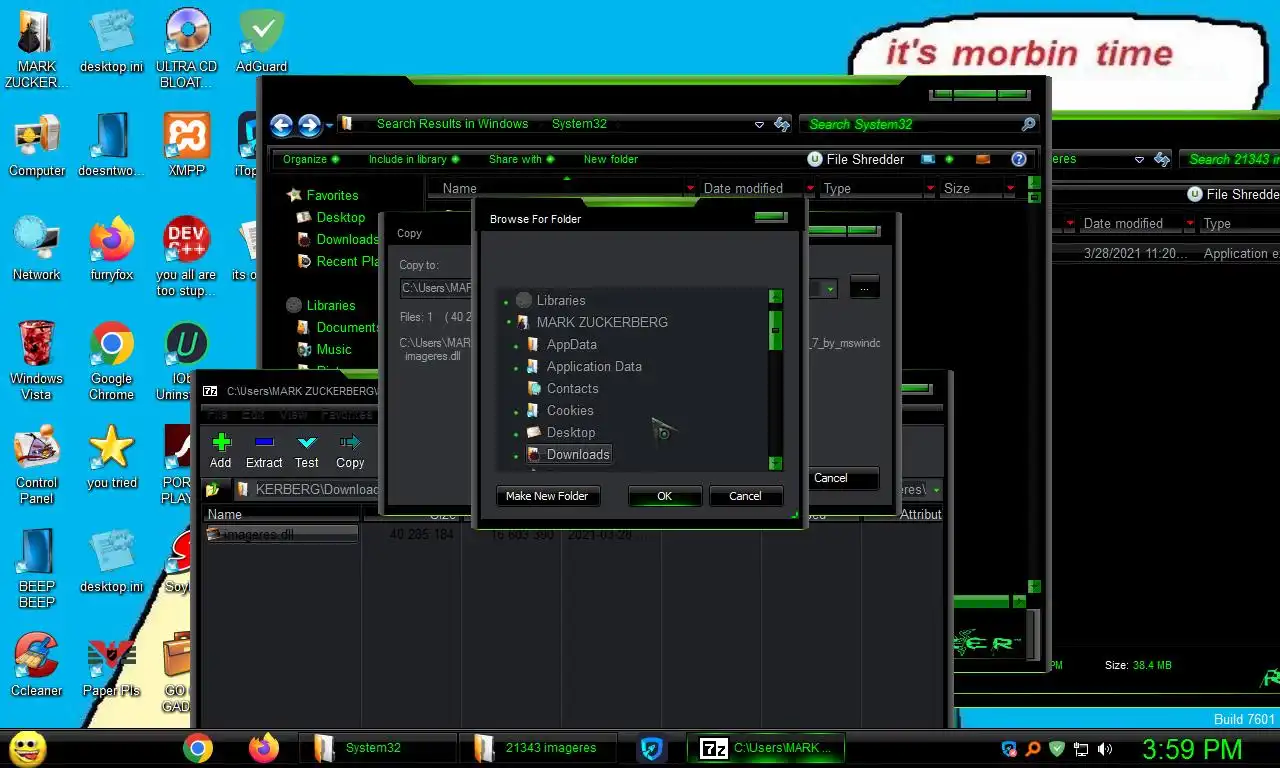The height and width of the screenshot is (768, 1280).
Task: Open the AdGuard desktop shortcut
Action: click(262, 42)
